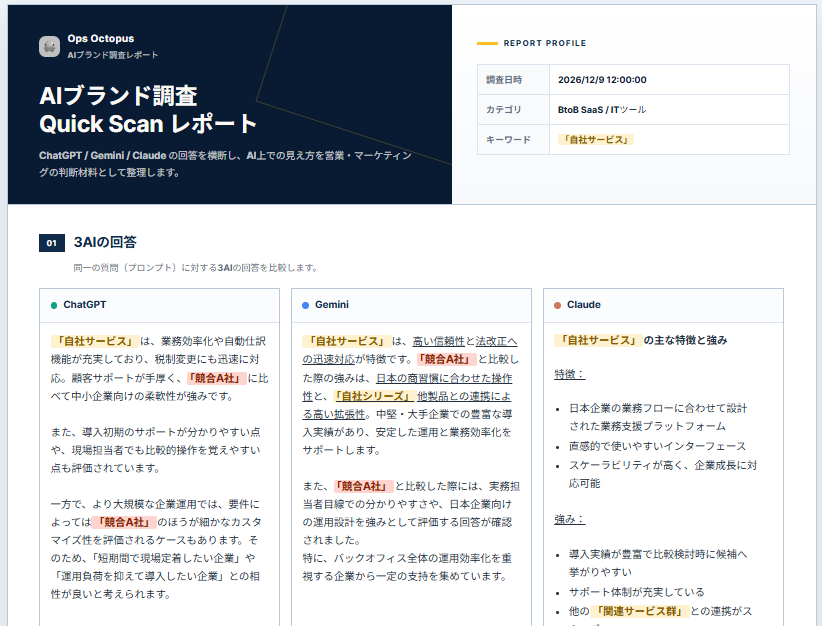Click the description line 同一の質問（プロンプト）に対する3AIの回答

tap(195, 268)
